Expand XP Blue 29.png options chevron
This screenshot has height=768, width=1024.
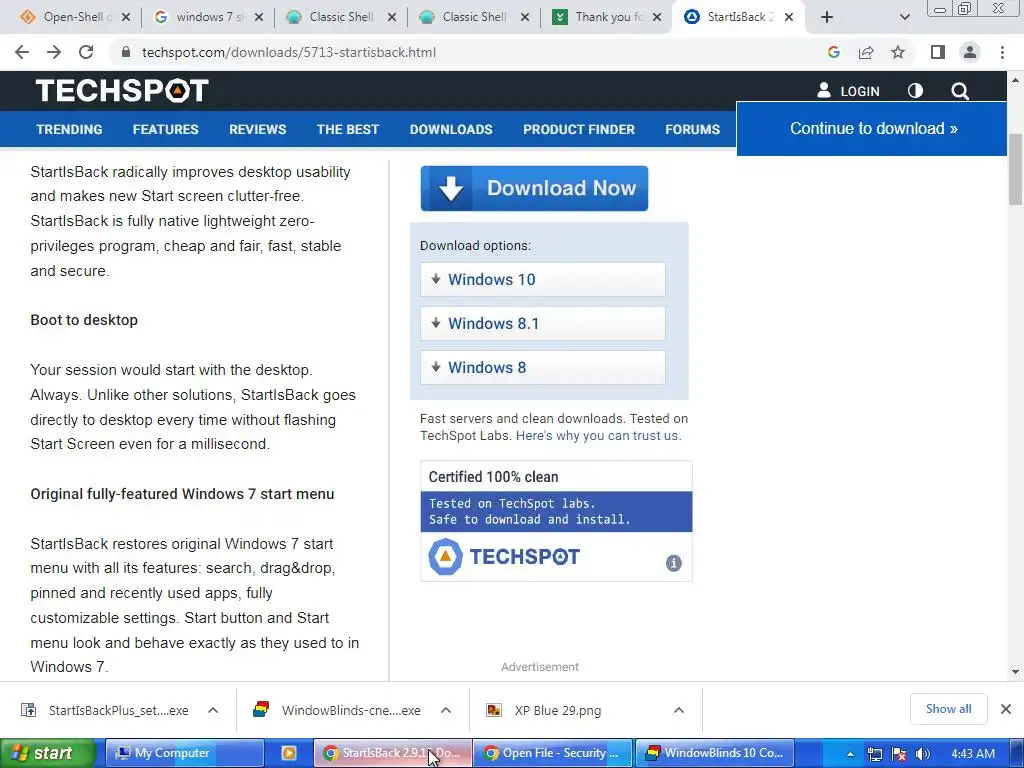click(679, 711)
